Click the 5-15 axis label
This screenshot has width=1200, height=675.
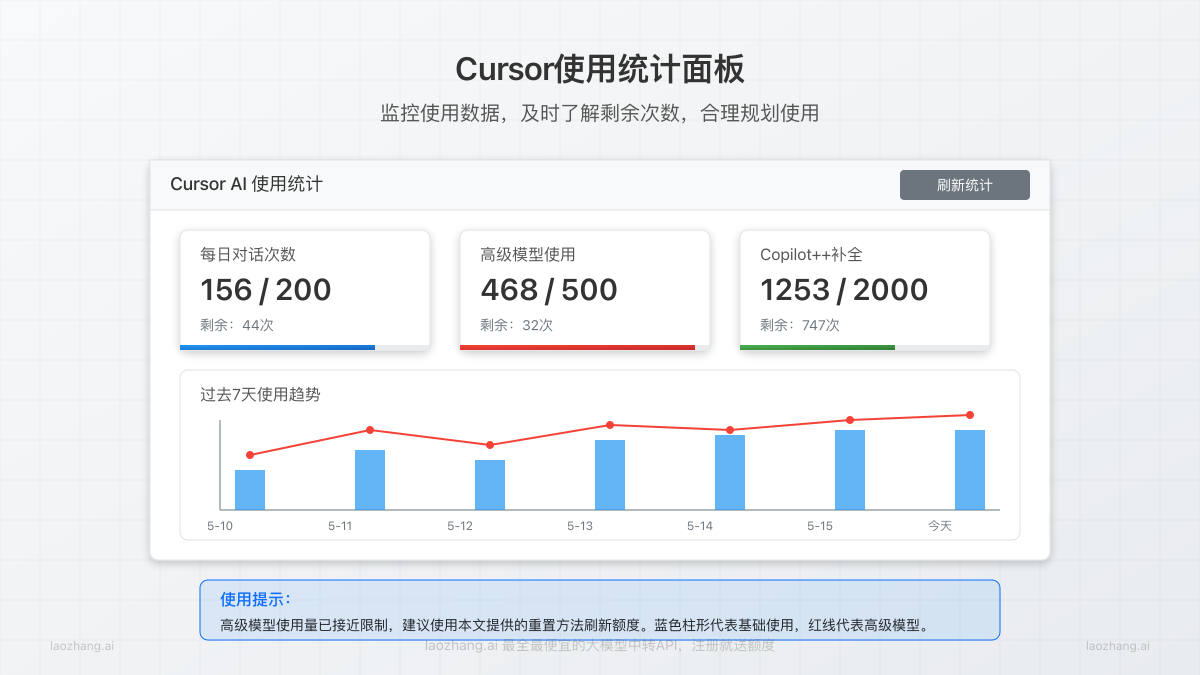[820, 526]
